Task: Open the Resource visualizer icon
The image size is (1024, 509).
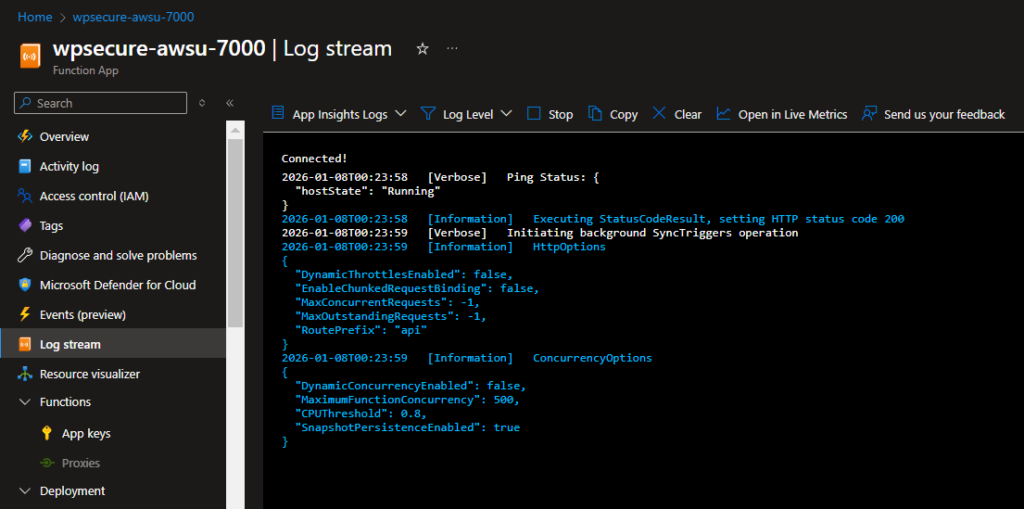Action: (x=25, y=374)
